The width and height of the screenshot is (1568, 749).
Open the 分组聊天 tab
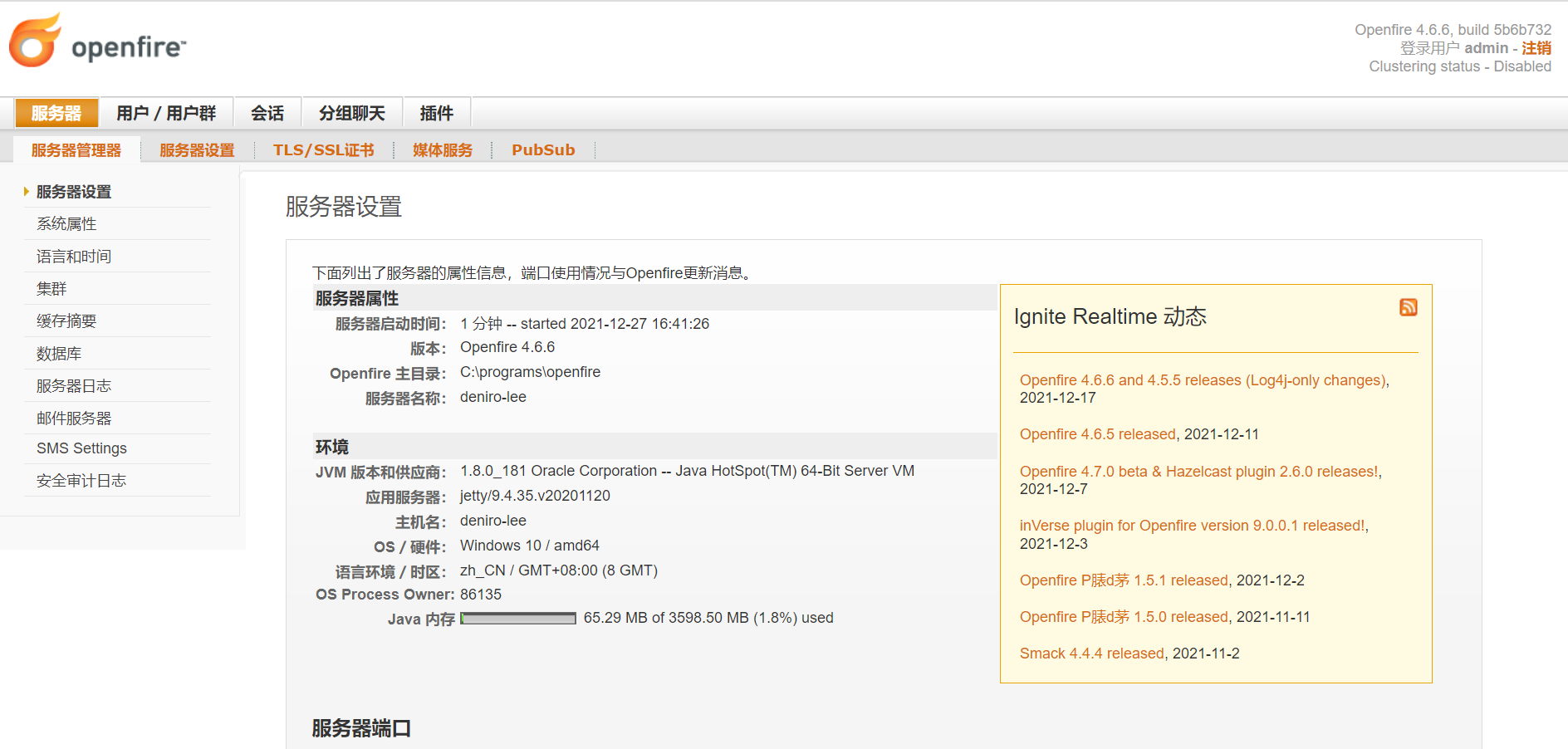click(x=352, y=113)
